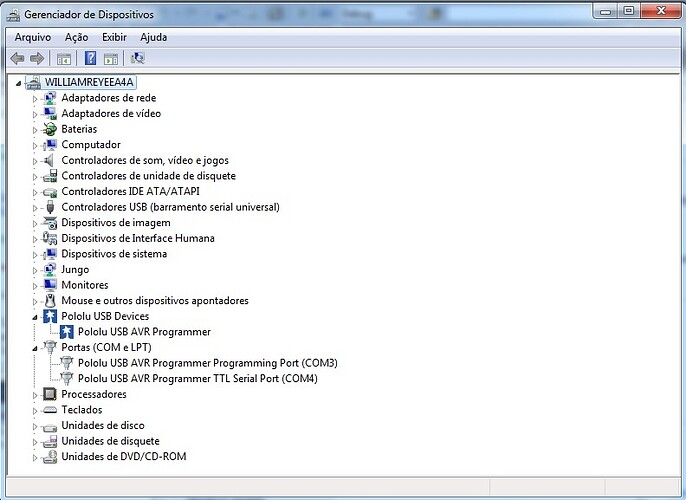Click the Processadores category icon
The image size is (686, 500).
50,394
